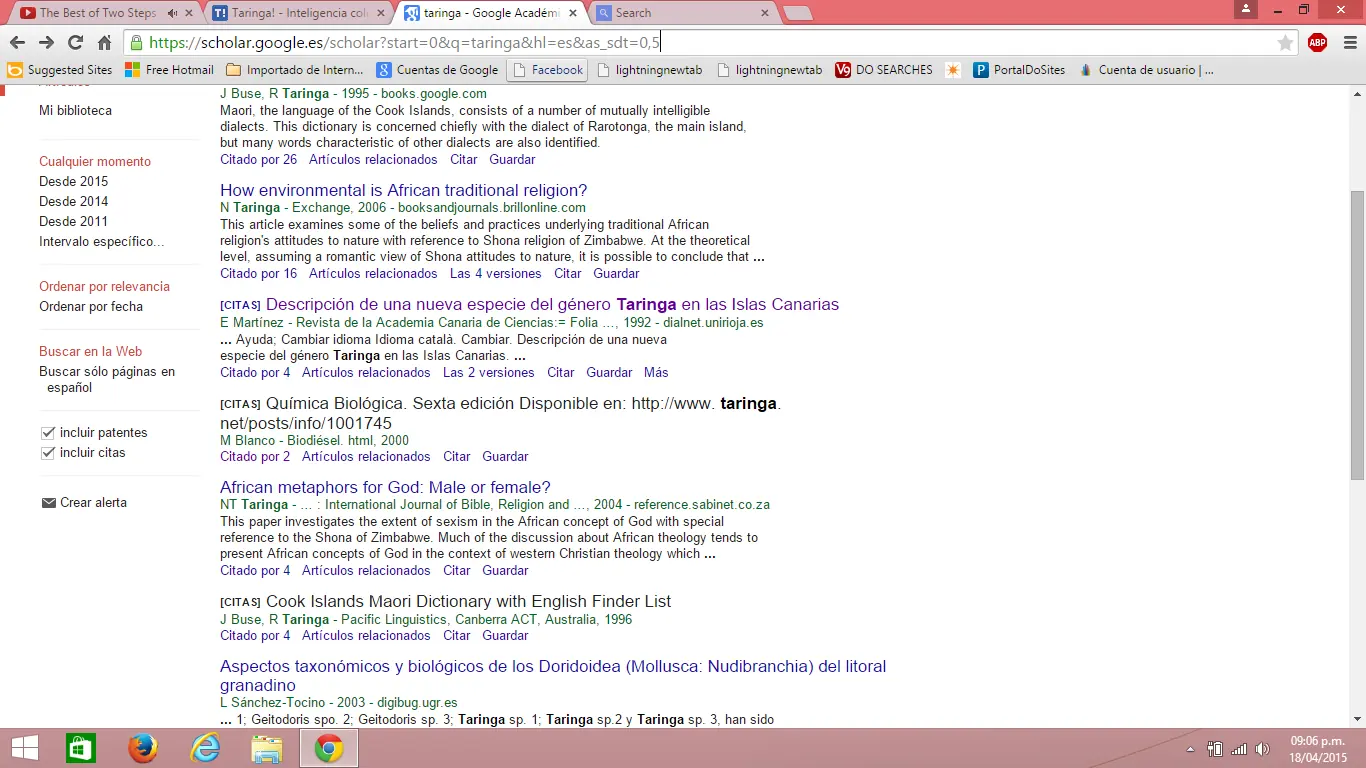Screen dimensions: 1366x768
Task: Open 'Aspectos taxonómicos y biológicos de los Doridoidea' result
Action: tap(553, 676)
